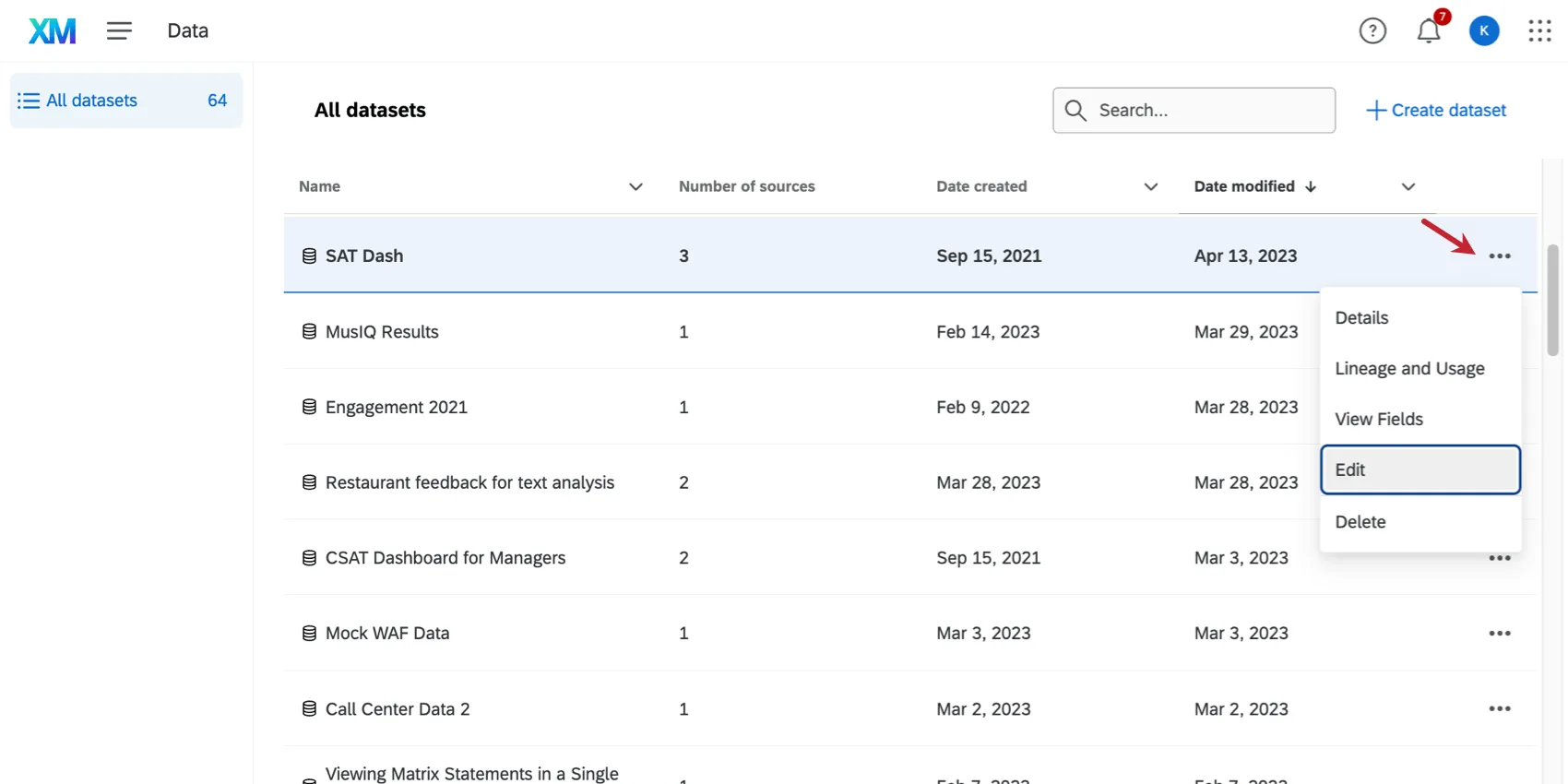
Task: Select Details from the context menu
Action: click(x=1361, y=318)
